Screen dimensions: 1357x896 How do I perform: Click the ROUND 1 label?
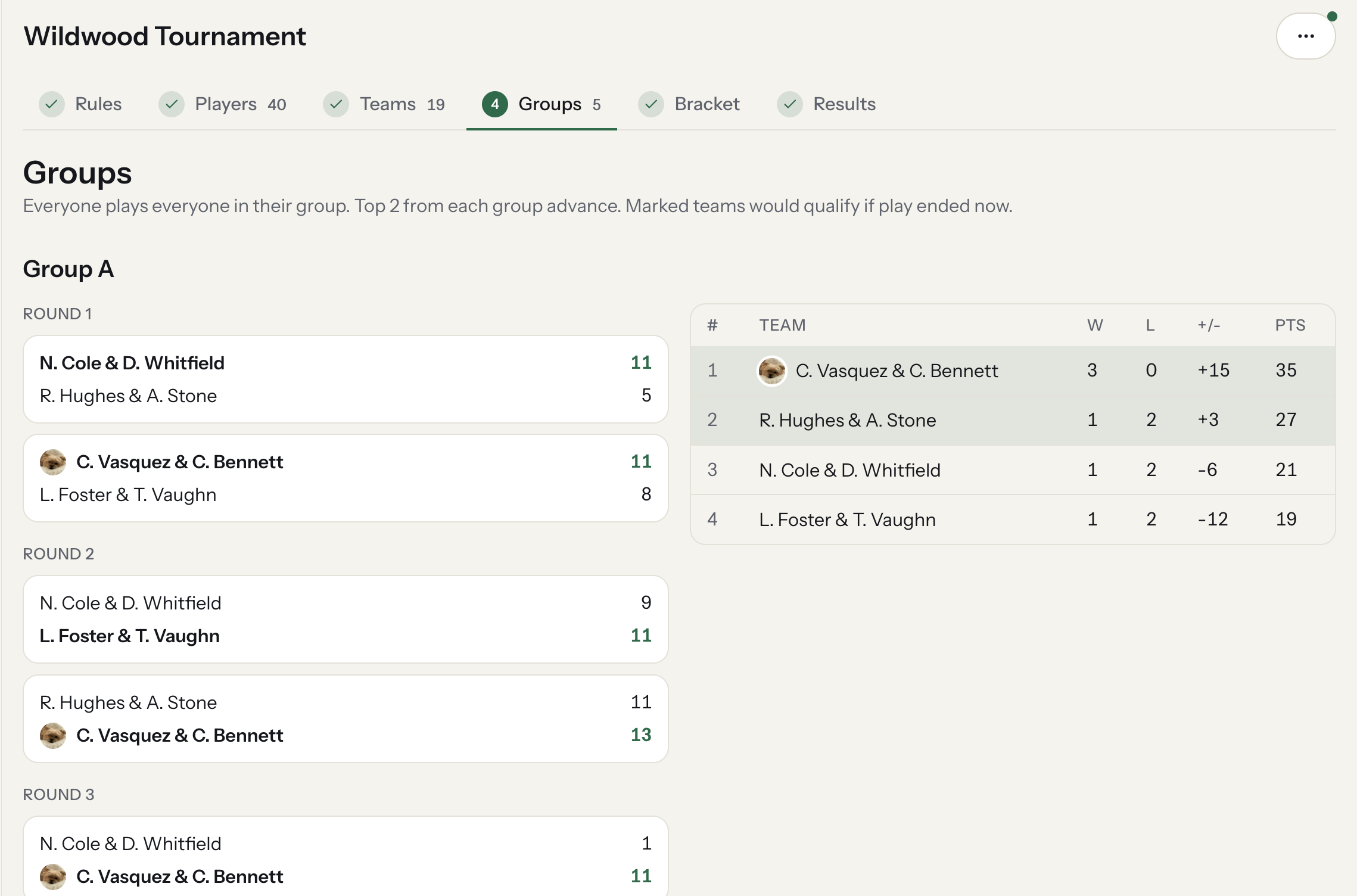tap(57, 314)
